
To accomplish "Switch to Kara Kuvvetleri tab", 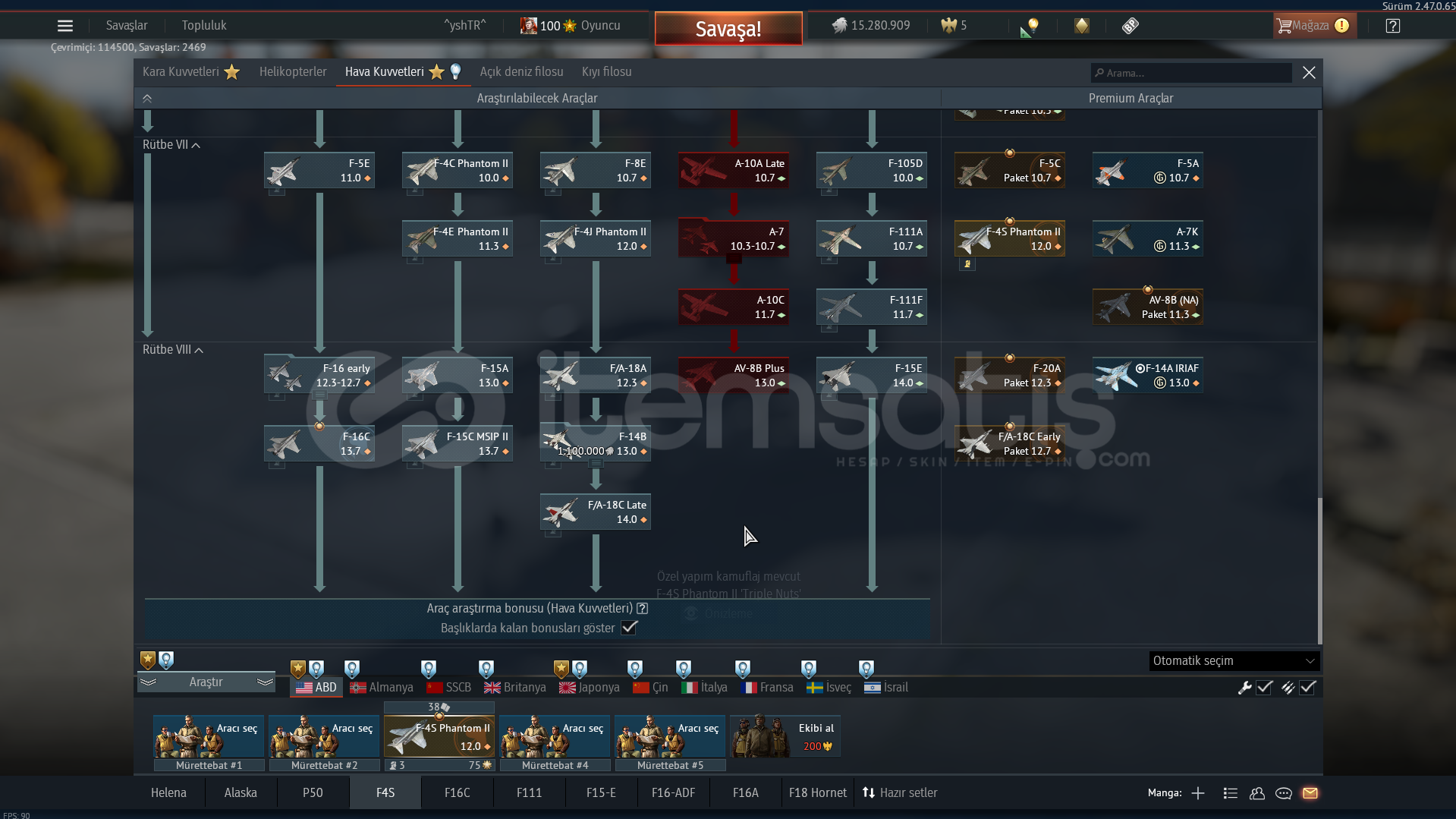I will (x=191, y=72).
